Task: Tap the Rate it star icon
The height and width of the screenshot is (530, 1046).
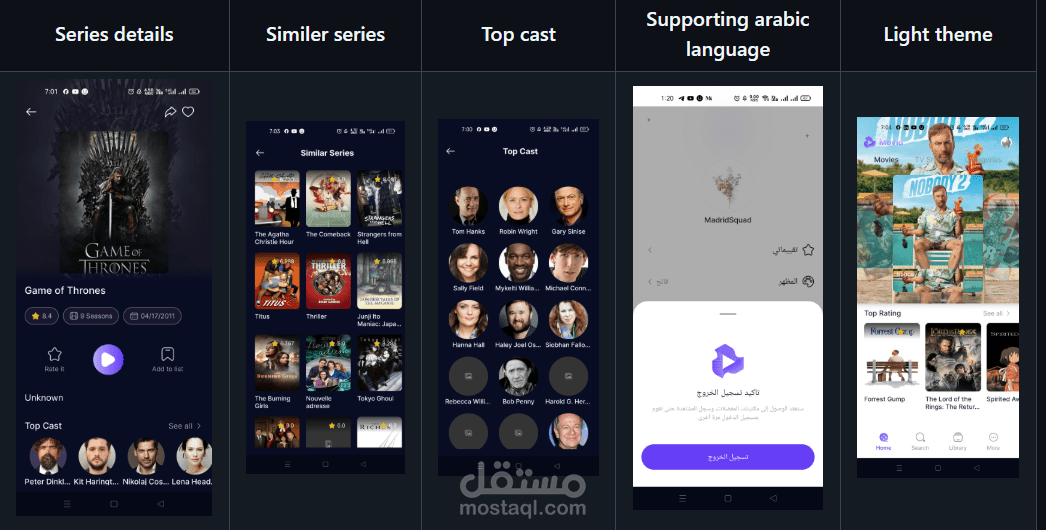Action: 55,354
